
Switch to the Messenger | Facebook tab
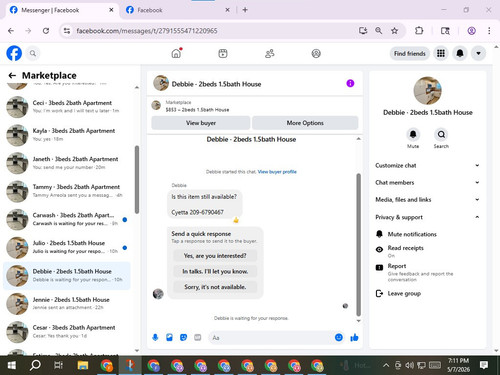62,10
